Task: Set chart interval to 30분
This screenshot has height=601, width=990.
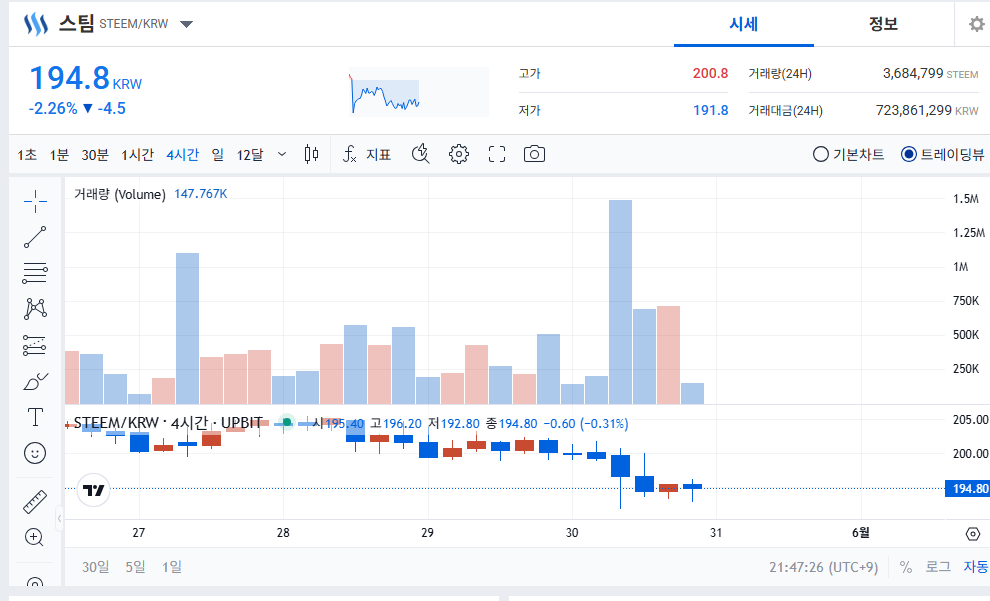Action: pos(95,155)
